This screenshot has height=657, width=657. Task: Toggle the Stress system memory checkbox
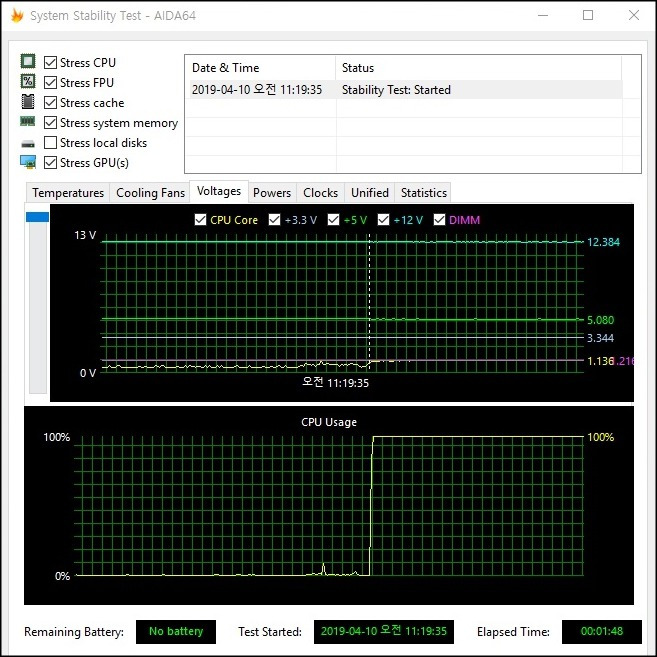click(50, 122)
